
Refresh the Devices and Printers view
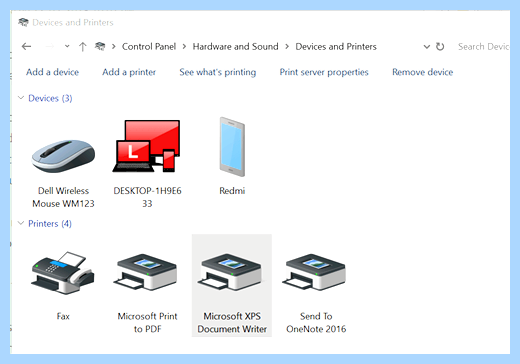tap(440, 47)
